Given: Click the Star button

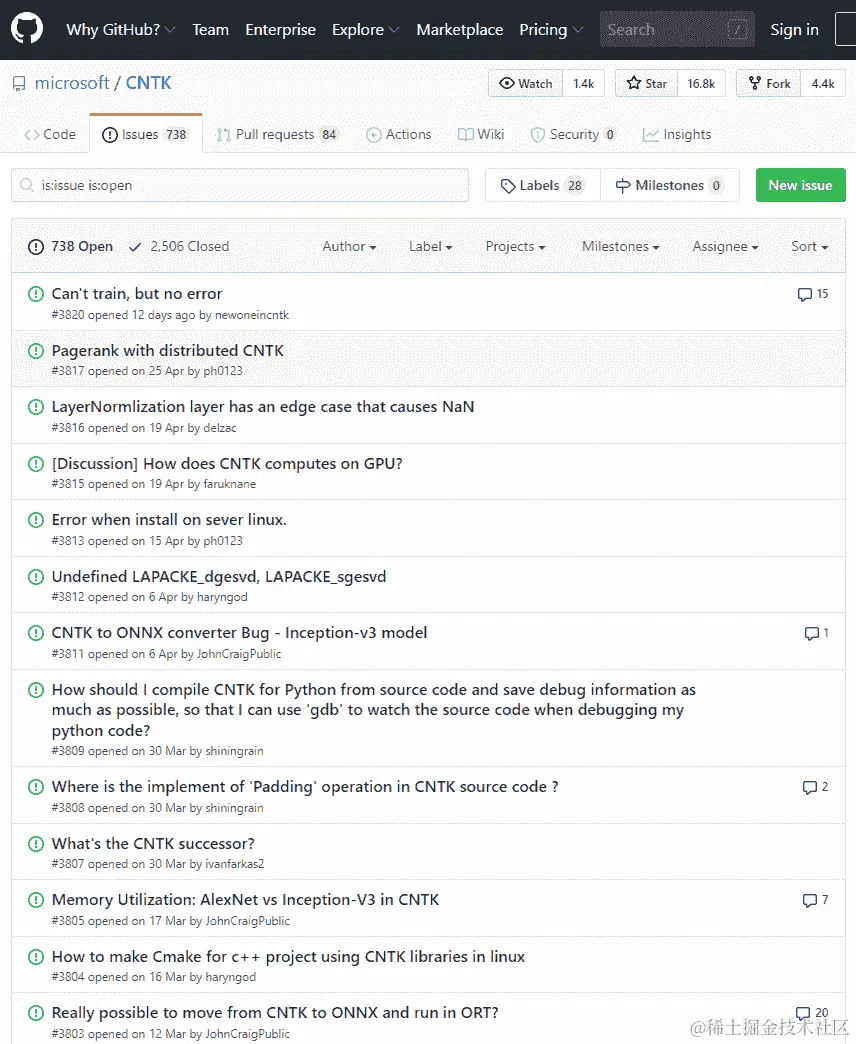Looking at the screenshot, I should [646, 83].
